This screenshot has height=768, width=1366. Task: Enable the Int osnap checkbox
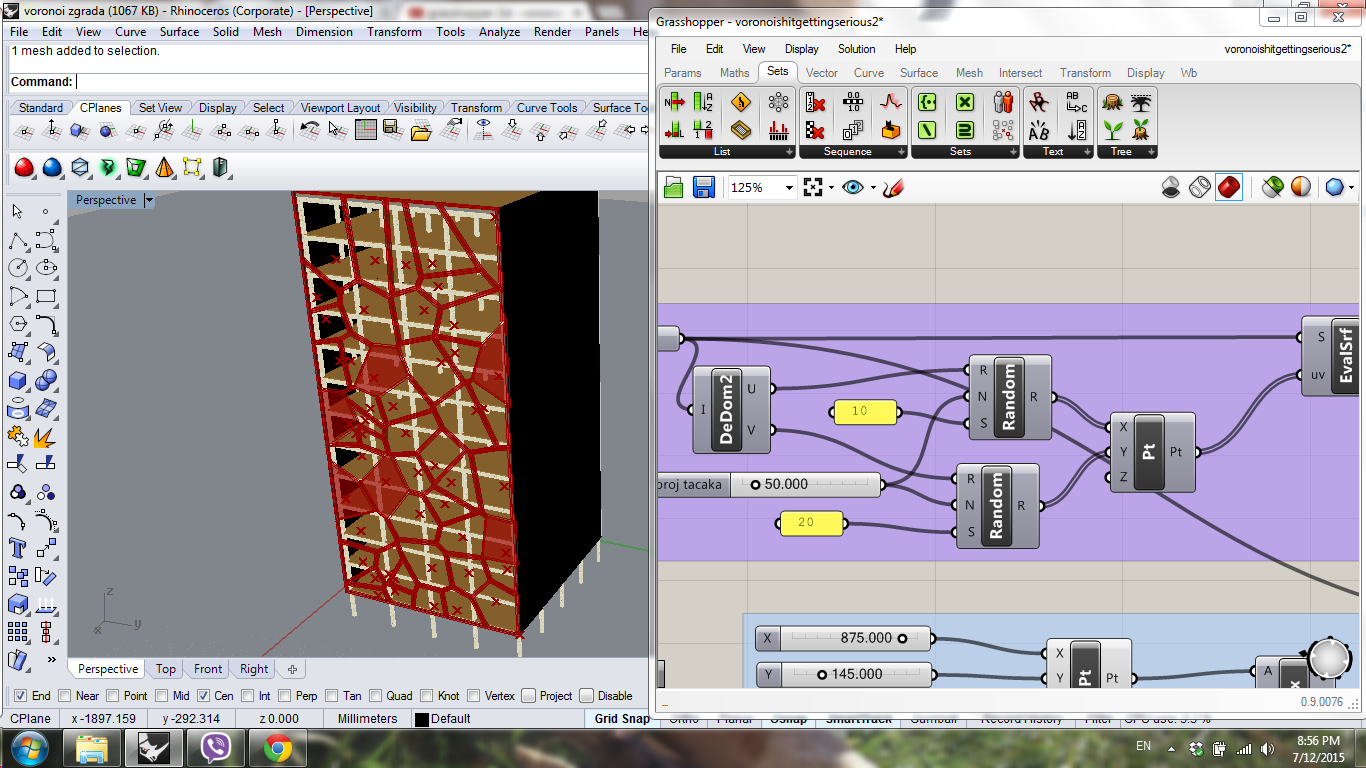click(247, 696)
